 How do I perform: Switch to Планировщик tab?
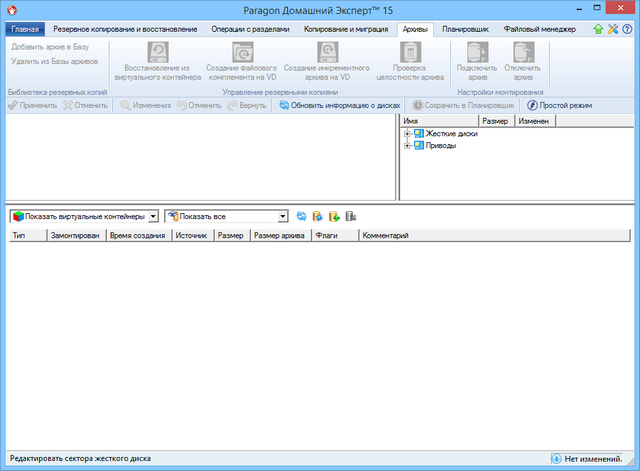point(465,30)
